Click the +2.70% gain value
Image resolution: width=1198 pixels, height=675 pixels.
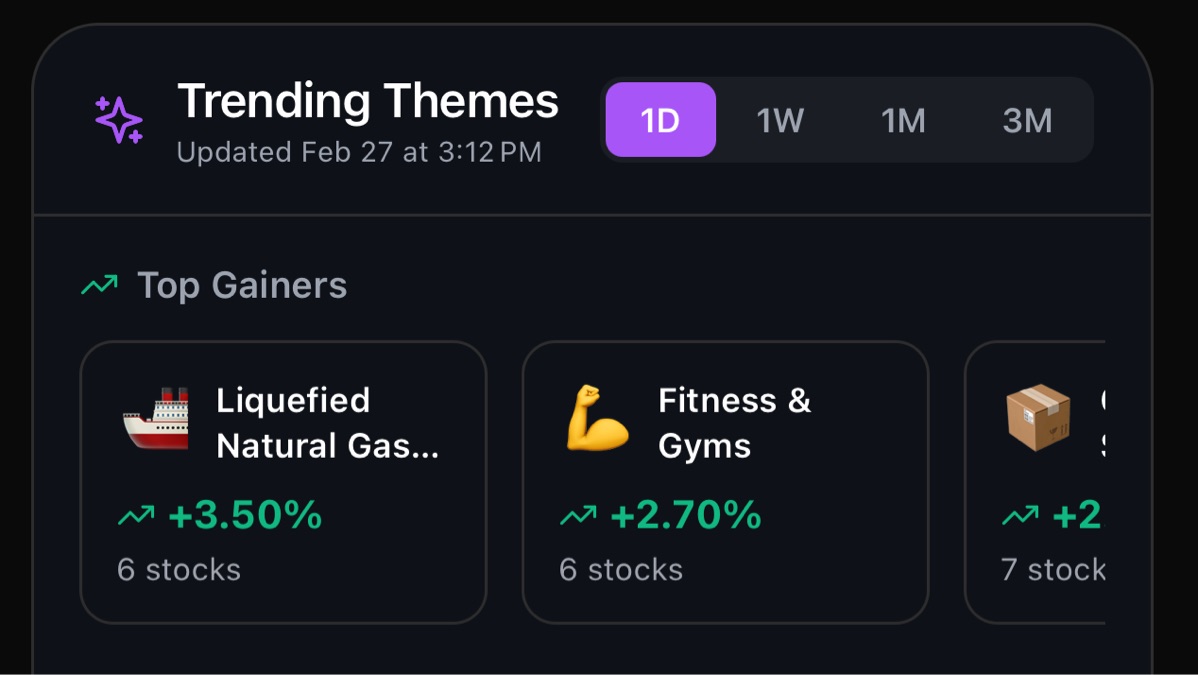point(686,515)
